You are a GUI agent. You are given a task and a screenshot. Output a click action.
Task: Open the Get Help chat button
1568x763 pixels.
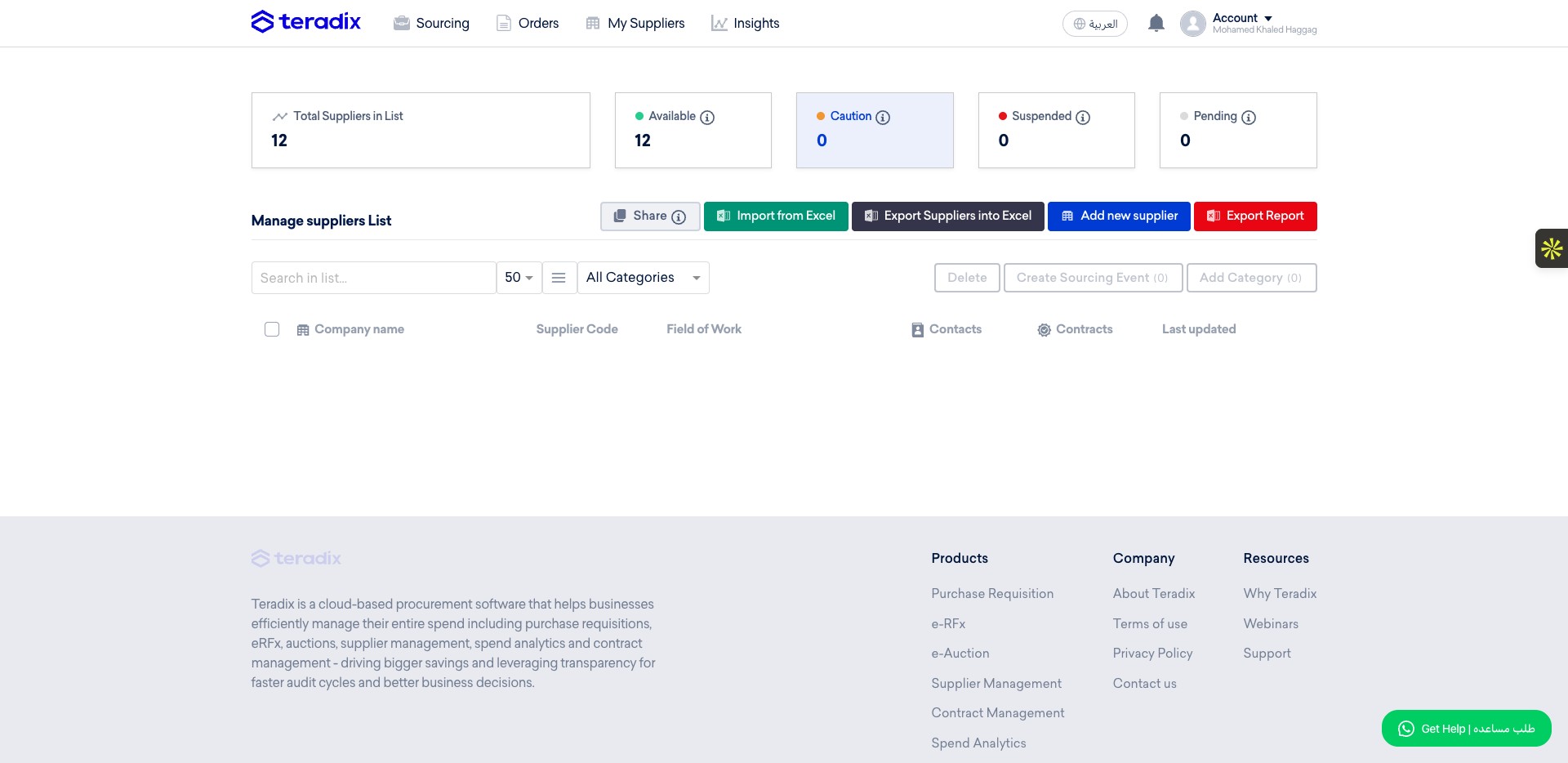coord(1467,728)
